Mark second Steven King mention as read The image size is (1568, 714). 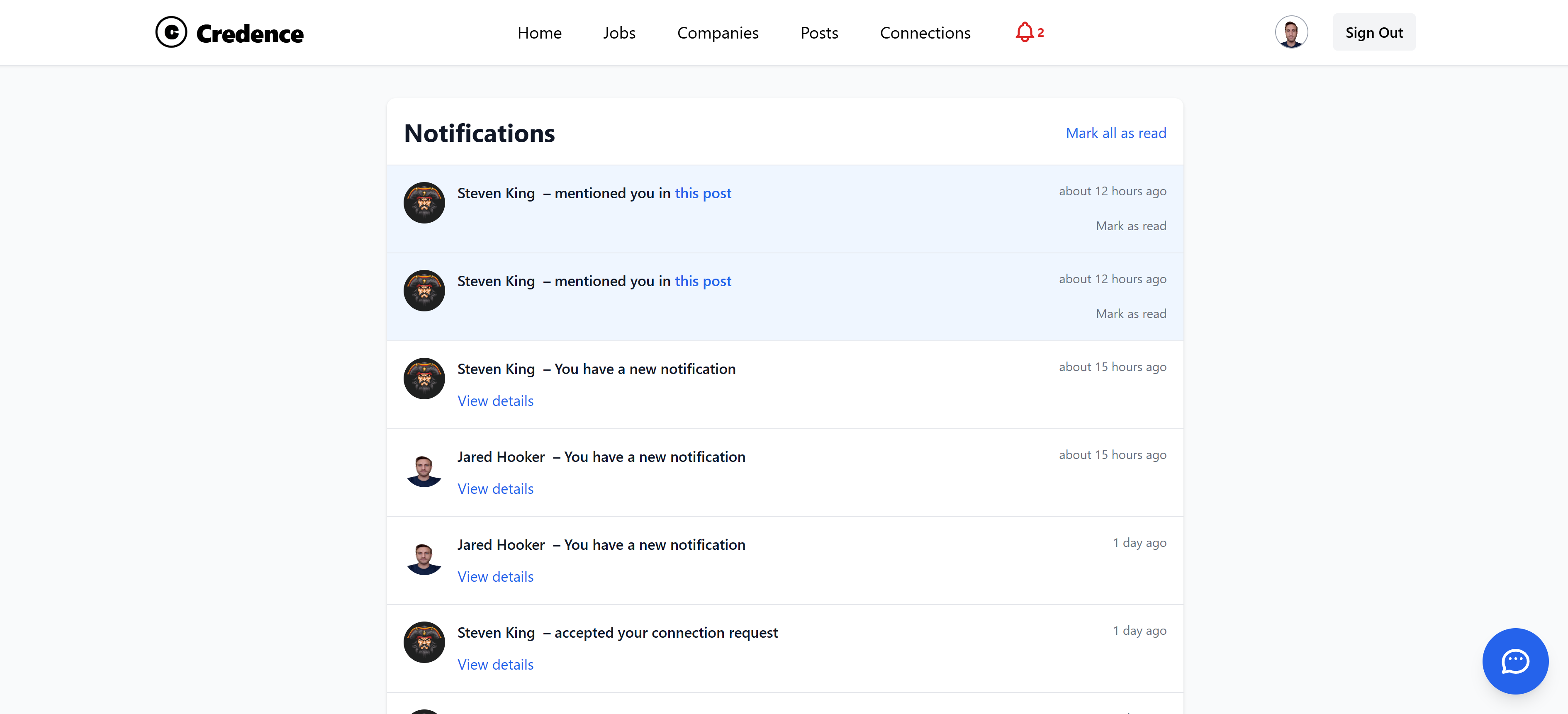click(1130, 314)
